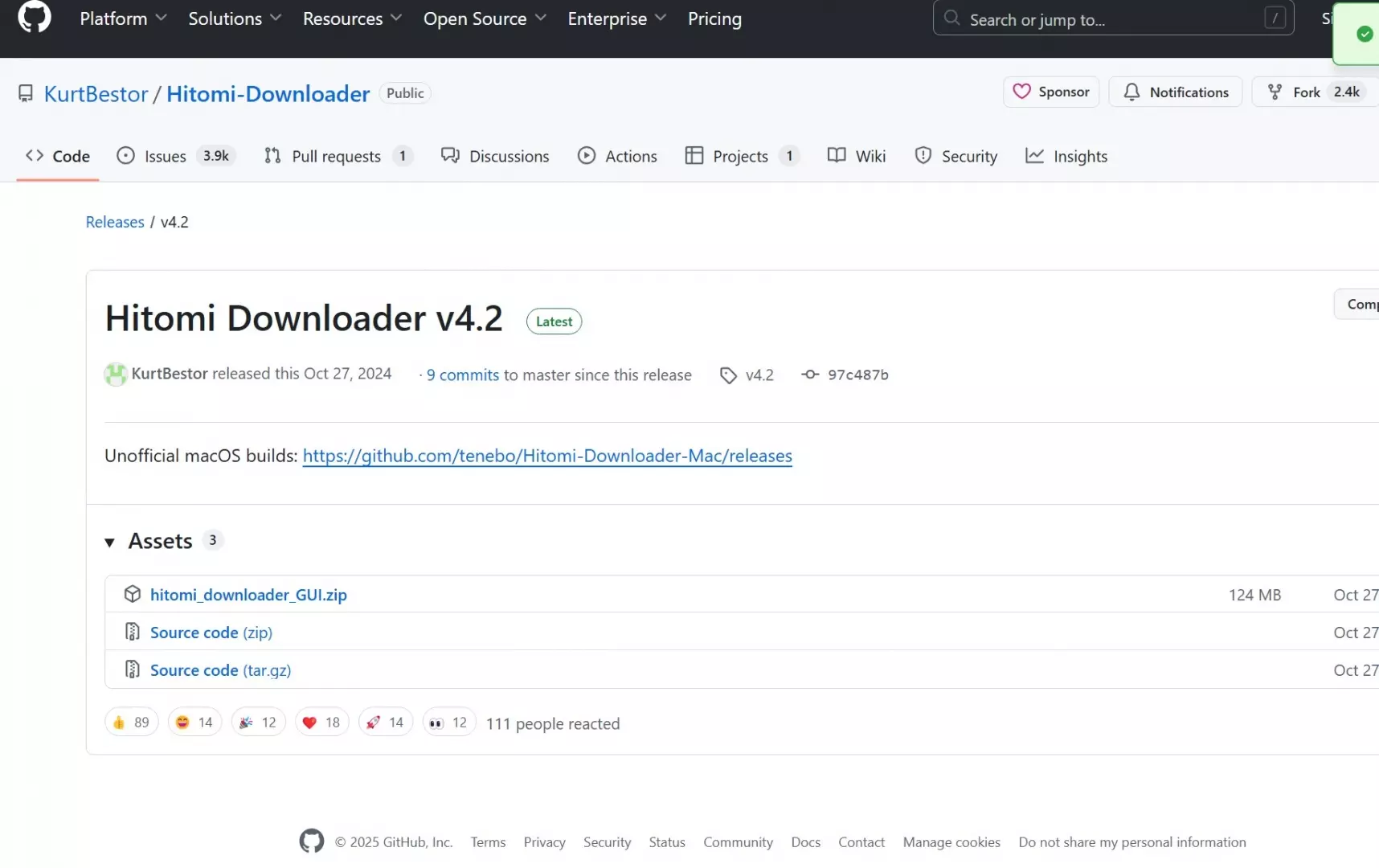Sponsor the project with heart button
The height and width of the screenshot is (868, 1379).
tap(1051, 92)
